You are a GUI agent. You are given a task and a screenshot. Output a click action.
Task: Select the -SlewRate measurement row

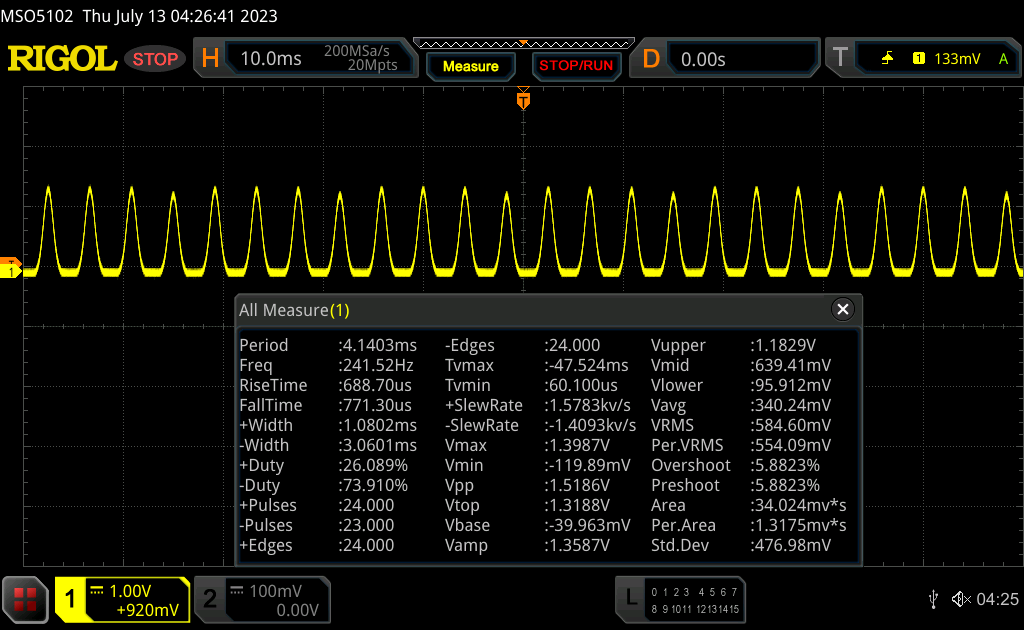tap(541, 425)
